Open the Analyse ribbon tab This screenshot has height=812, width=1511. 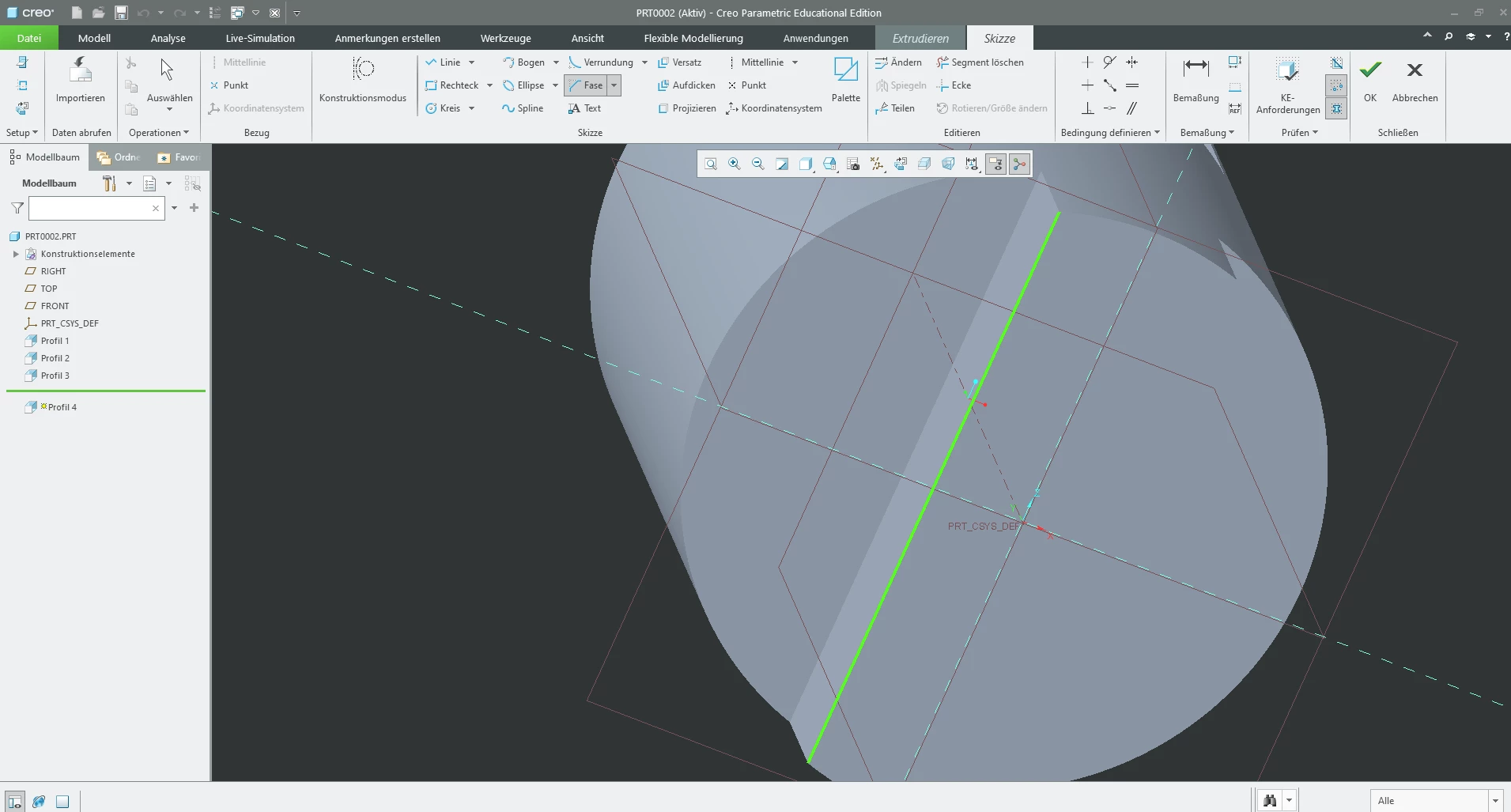click(168, 38)
